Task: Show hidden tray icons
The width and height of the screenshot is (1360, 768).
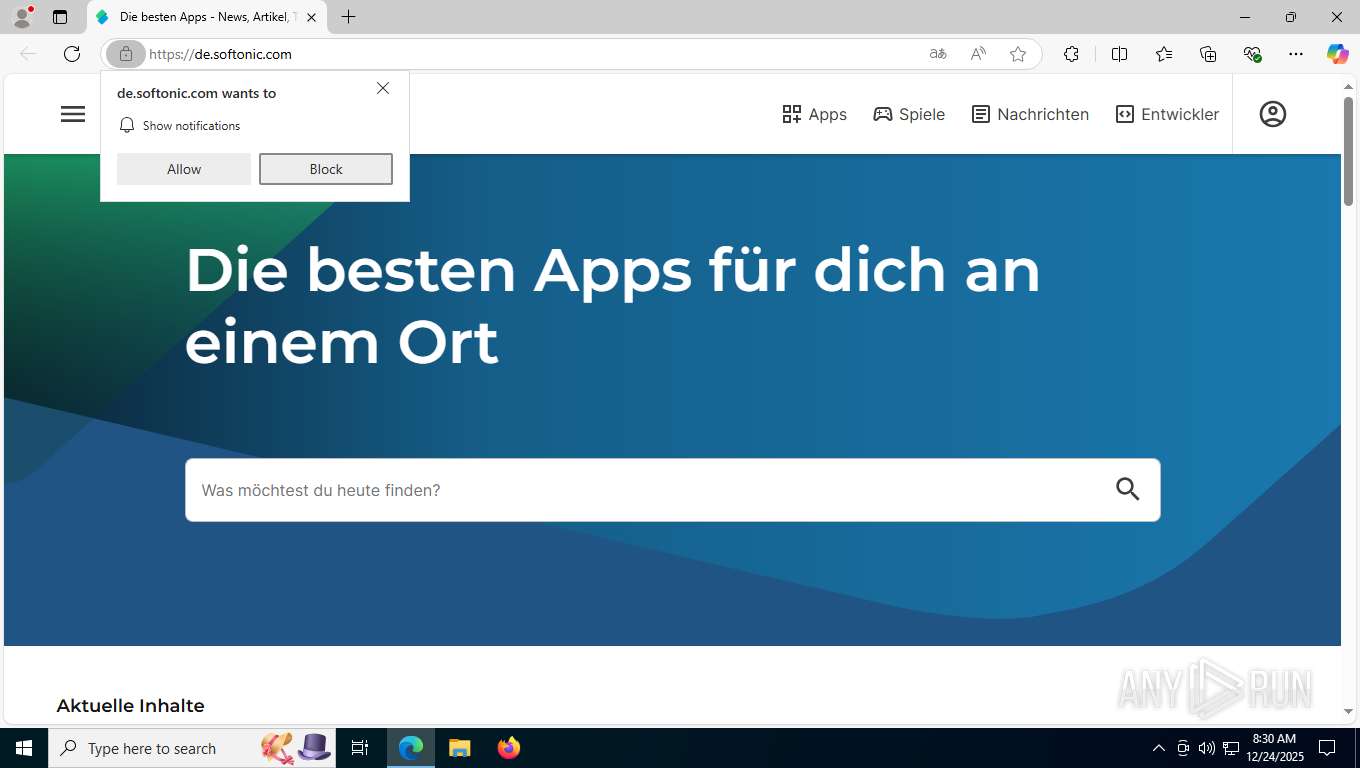Action: coord(1159,748)
